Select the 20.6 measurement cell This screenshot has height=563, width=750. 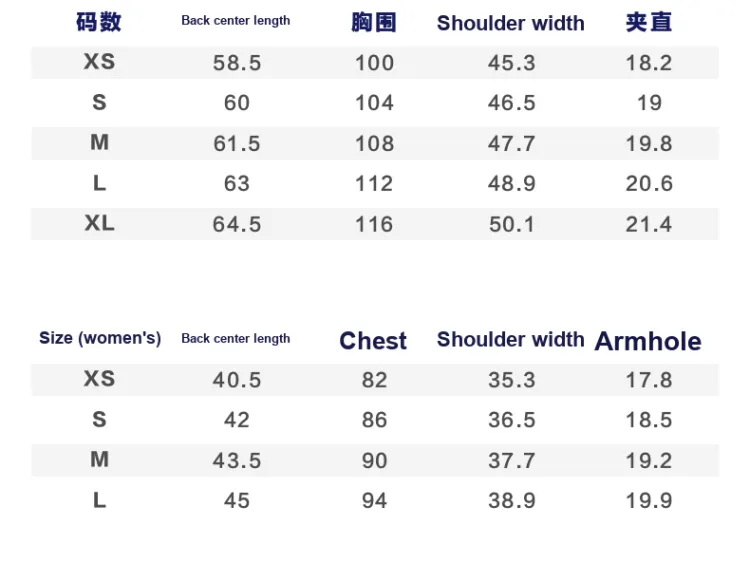(x=649, y=184)
